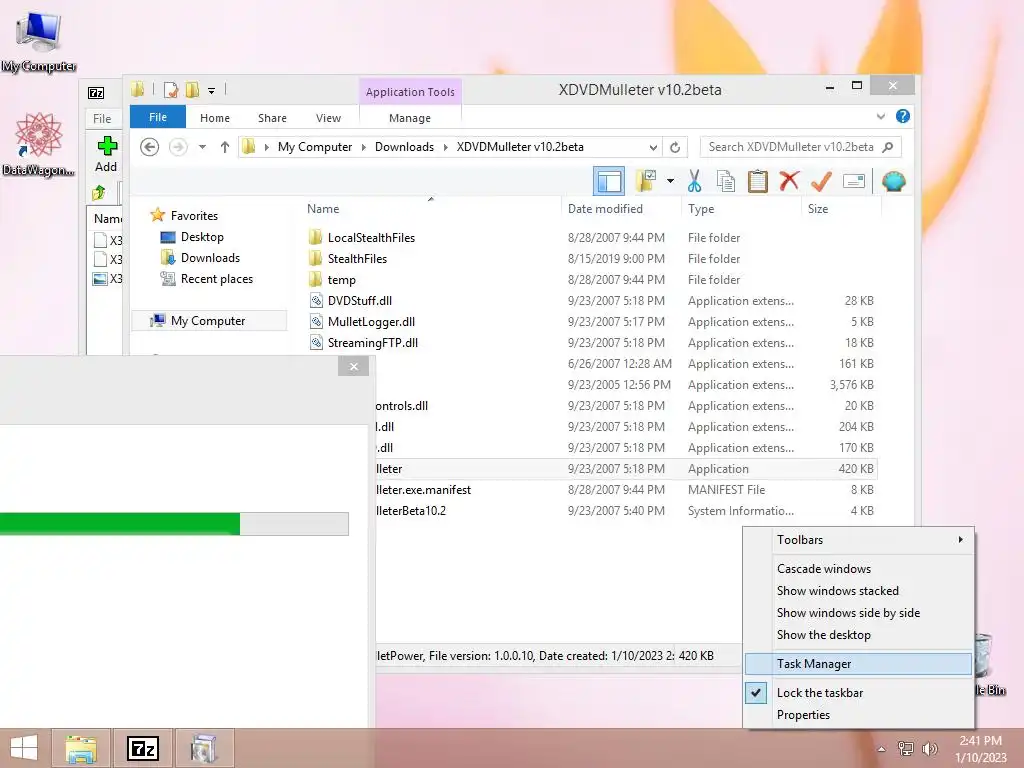Image resolution: width=1024 pixels, height=768 pixels.
Task: Select My Computer in navigation pane
Action: (208, 321)
